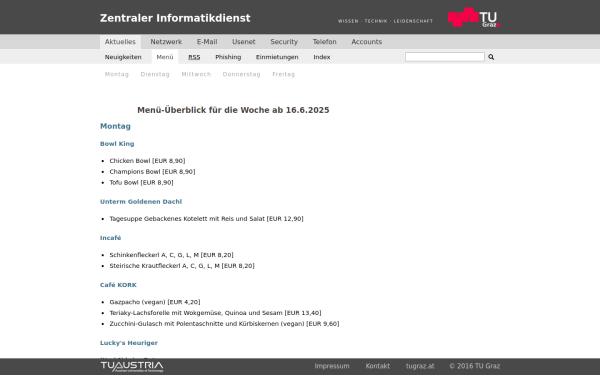Open the Einmietungen submenu item
Viewport: 600px width, 375px height.
pos(277,57)
